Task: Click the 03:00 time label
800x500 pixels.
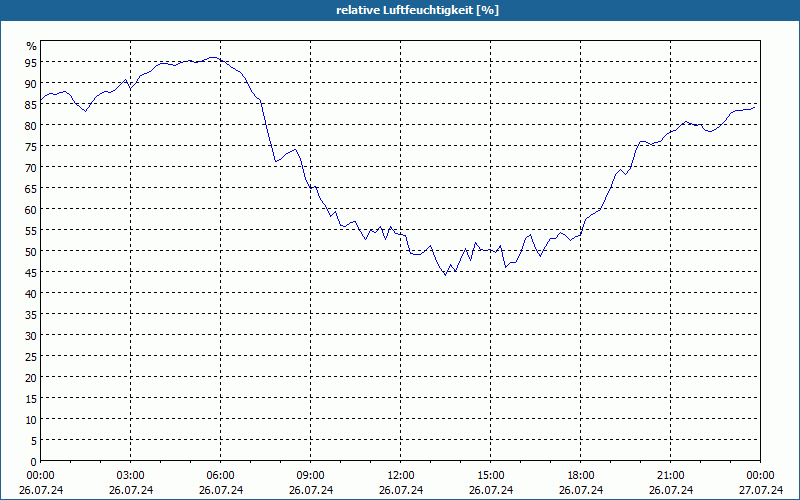Action: 131,476
